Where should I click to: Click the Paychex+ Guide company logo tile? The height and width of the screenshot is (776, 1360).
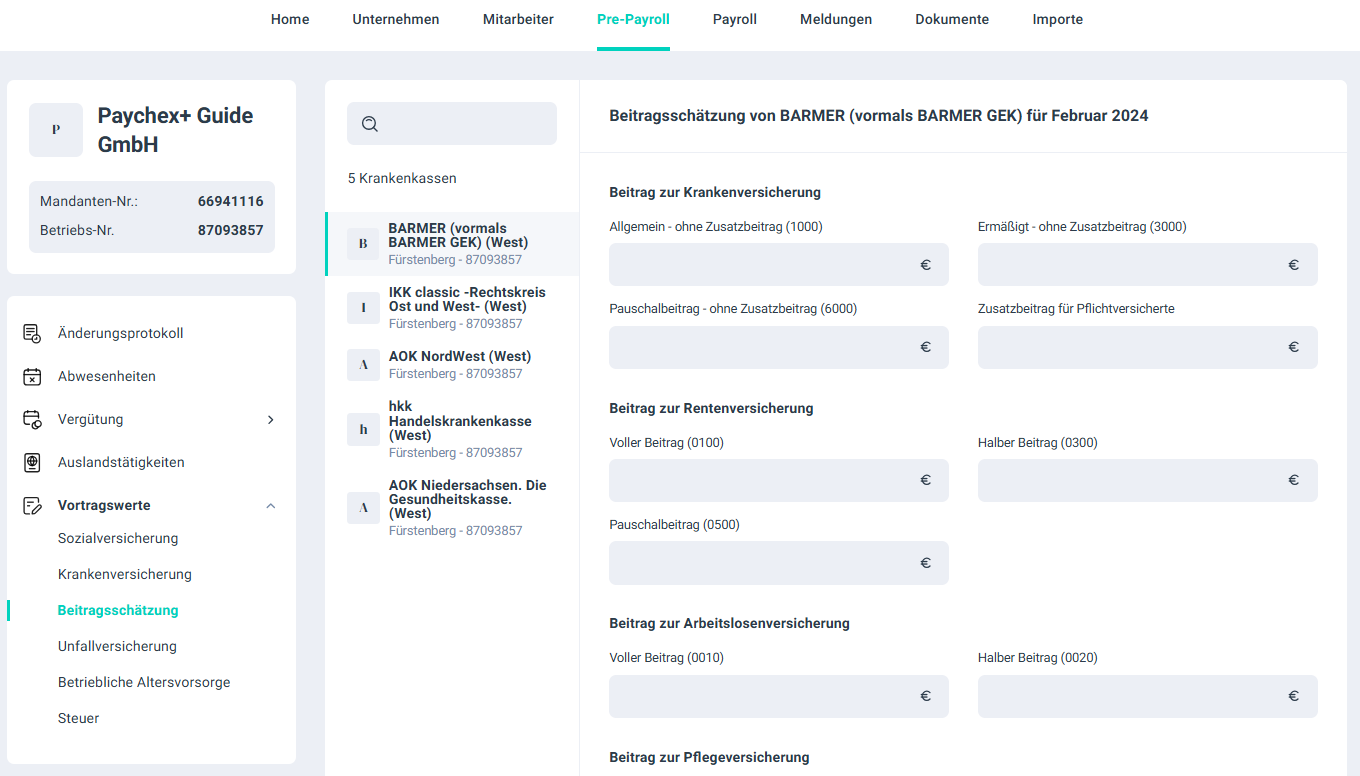[56, 130]
